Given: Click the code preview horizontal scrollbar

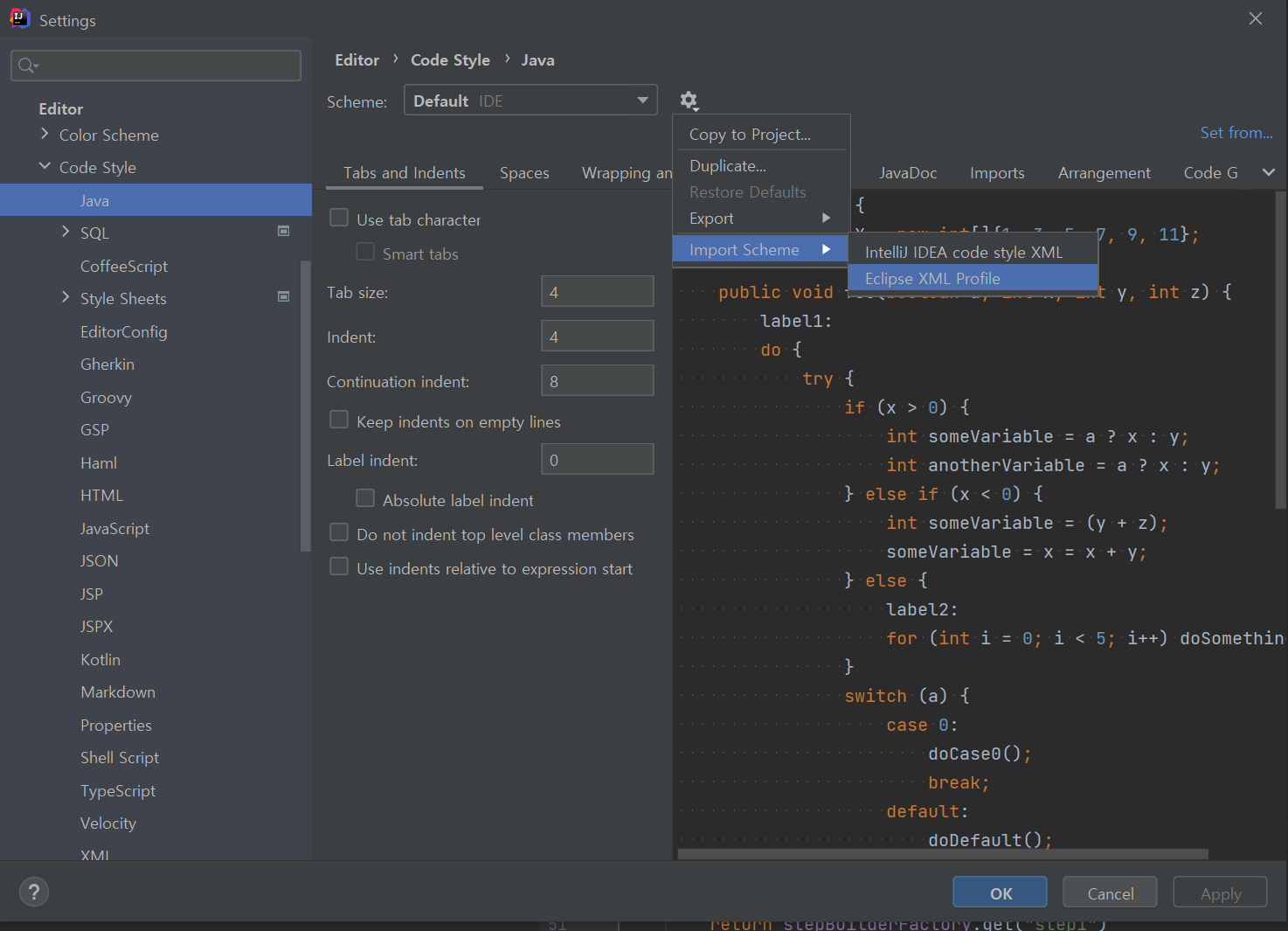Looking at the screenshot, I should coord(944,854).
